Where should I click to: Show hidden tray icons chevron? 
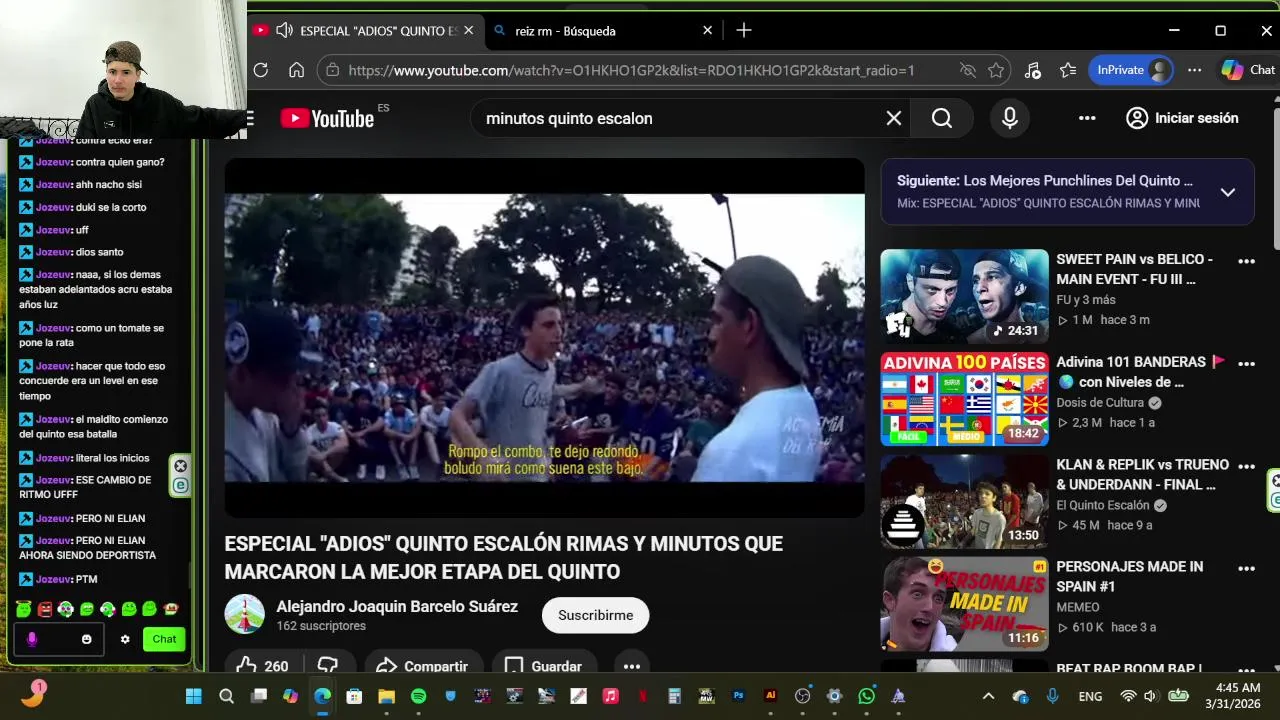pos(988,696)
